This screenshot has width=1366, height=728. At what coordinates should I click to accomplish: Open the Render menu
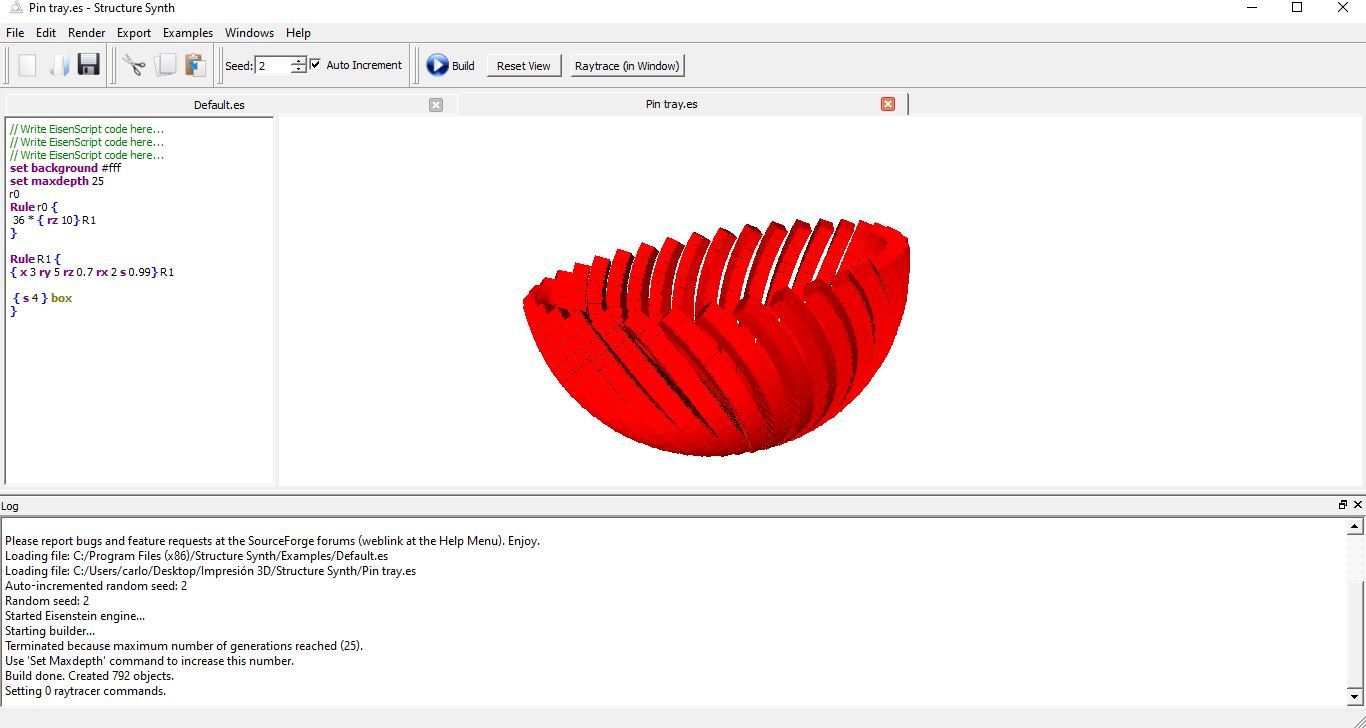tap(87, 33)
